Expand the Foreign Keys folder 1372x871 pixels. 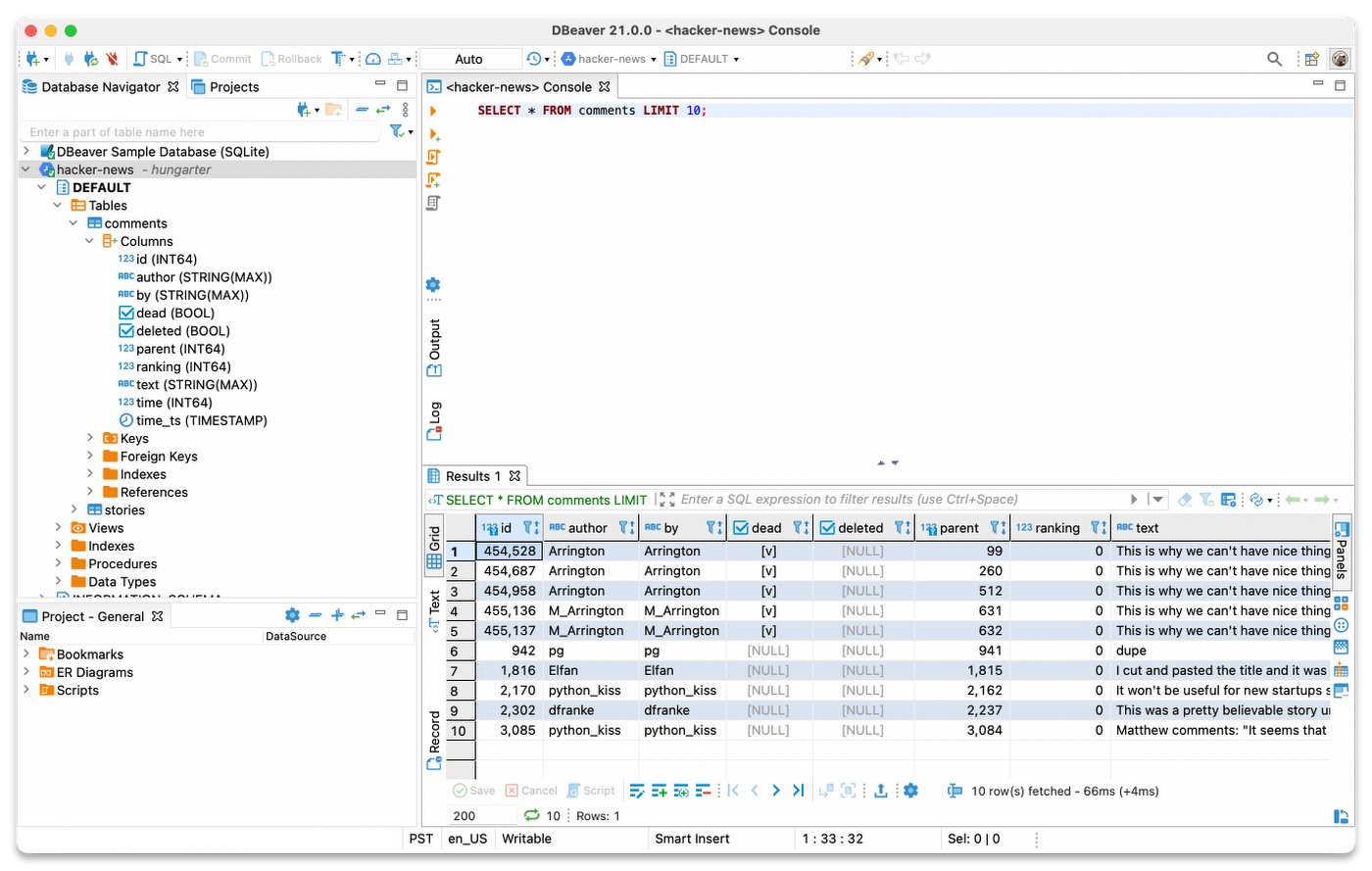click(x=89, y=456)
